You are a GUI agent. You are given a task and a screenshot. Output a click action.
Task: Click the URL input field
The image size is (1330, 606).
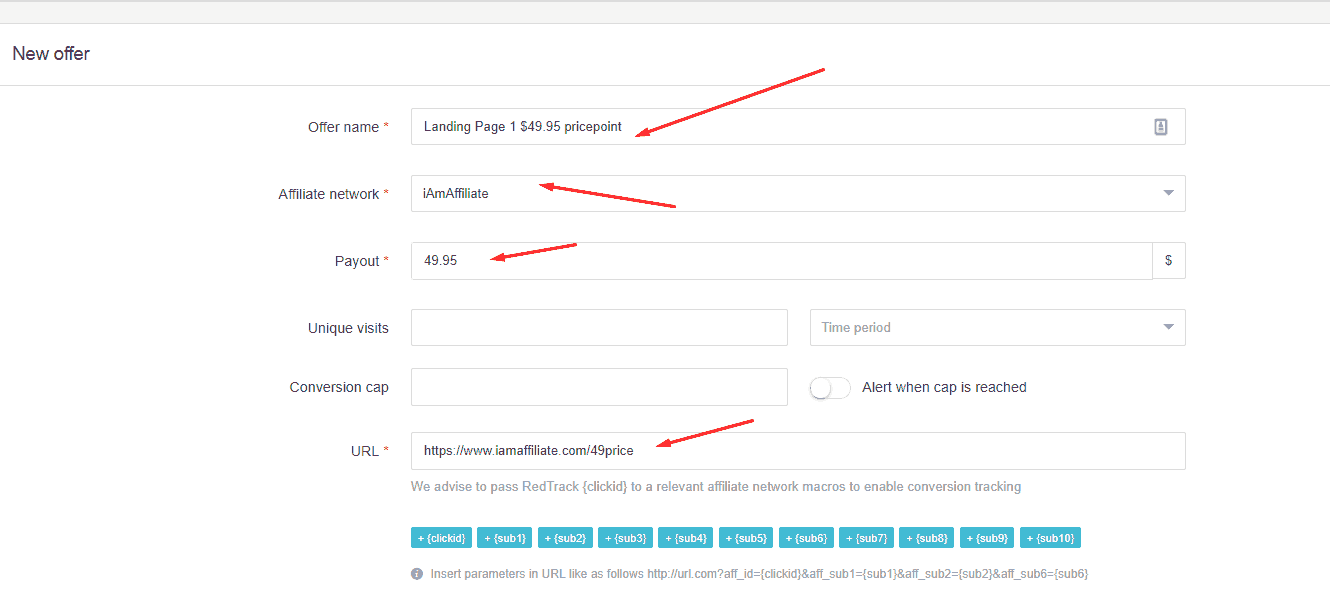pyautogui.click(x=798, y=451)
